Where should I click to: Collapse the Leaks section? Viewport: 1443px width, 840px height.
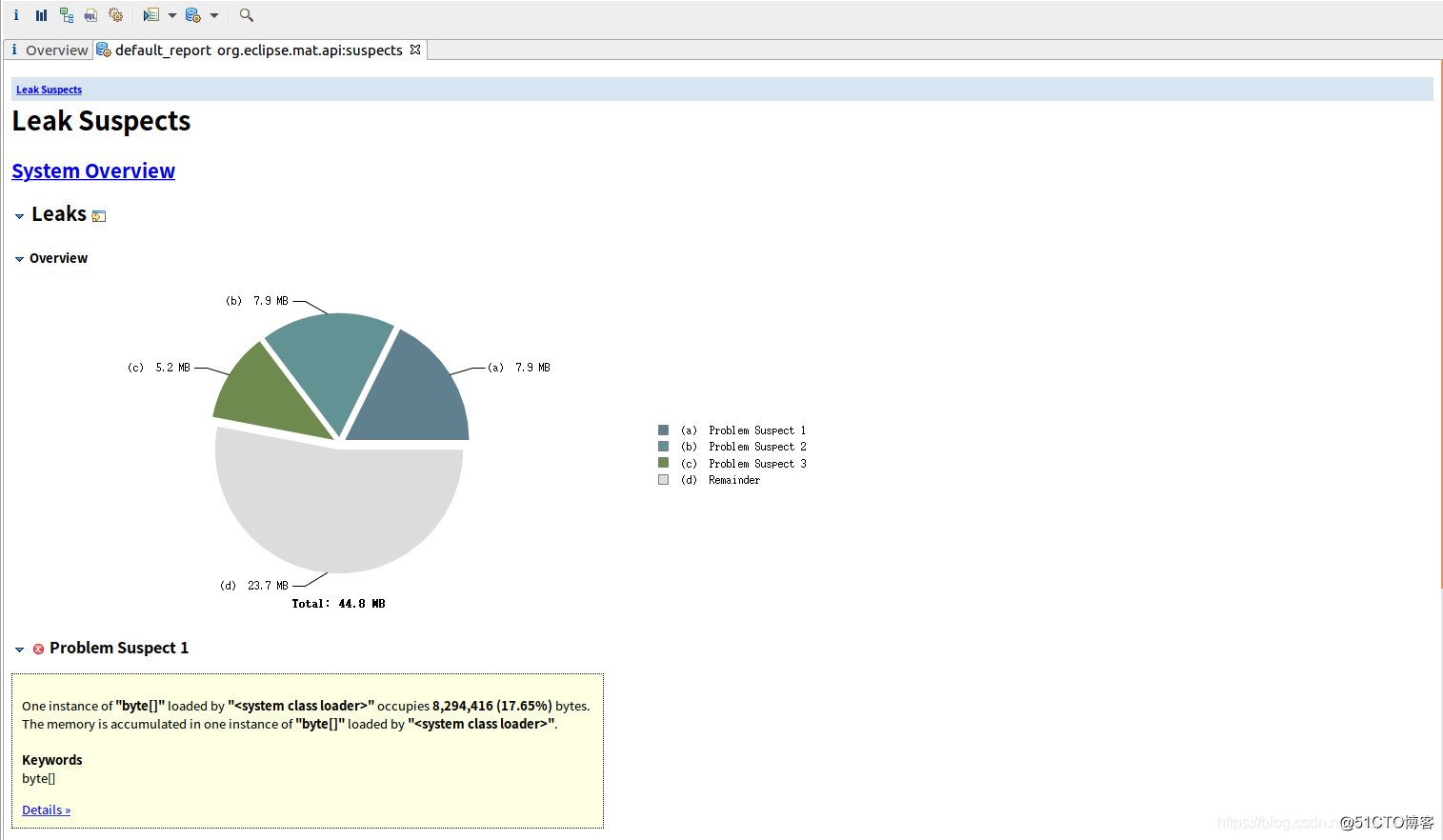pyautogui.click(x=19, y=216)
